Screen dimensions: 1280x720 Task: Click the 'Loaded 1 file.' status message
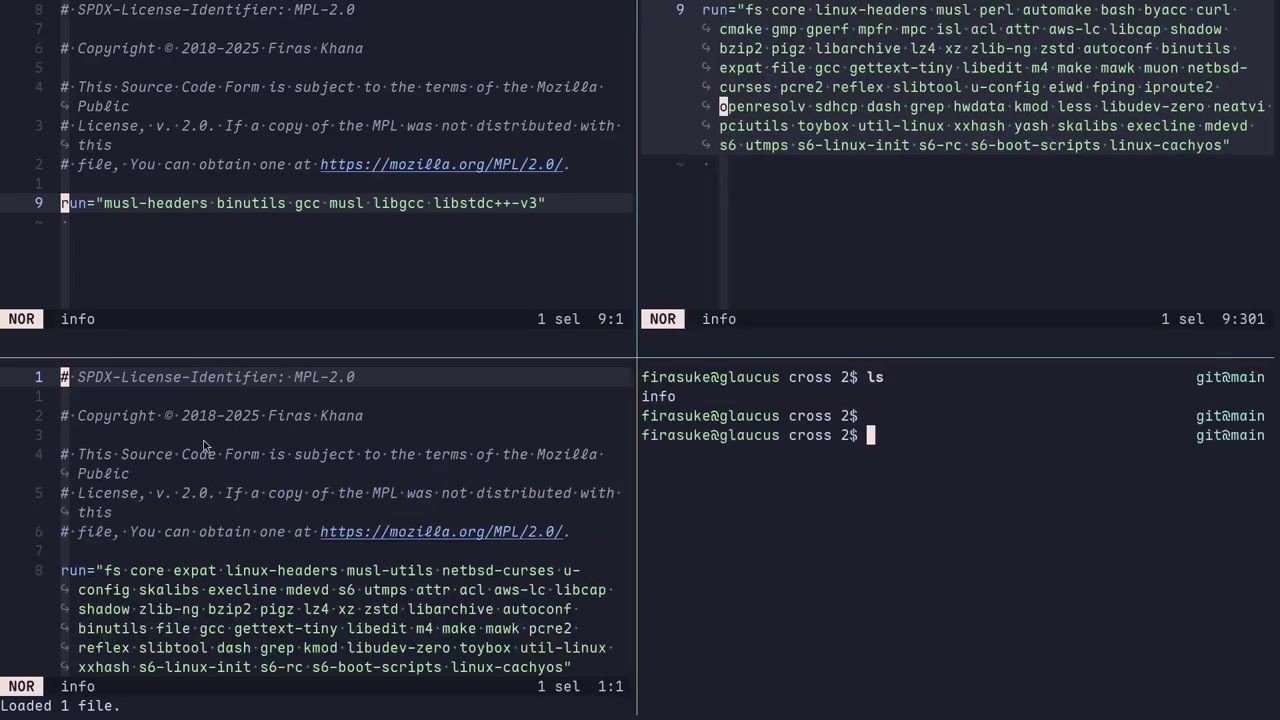point(60,705)
